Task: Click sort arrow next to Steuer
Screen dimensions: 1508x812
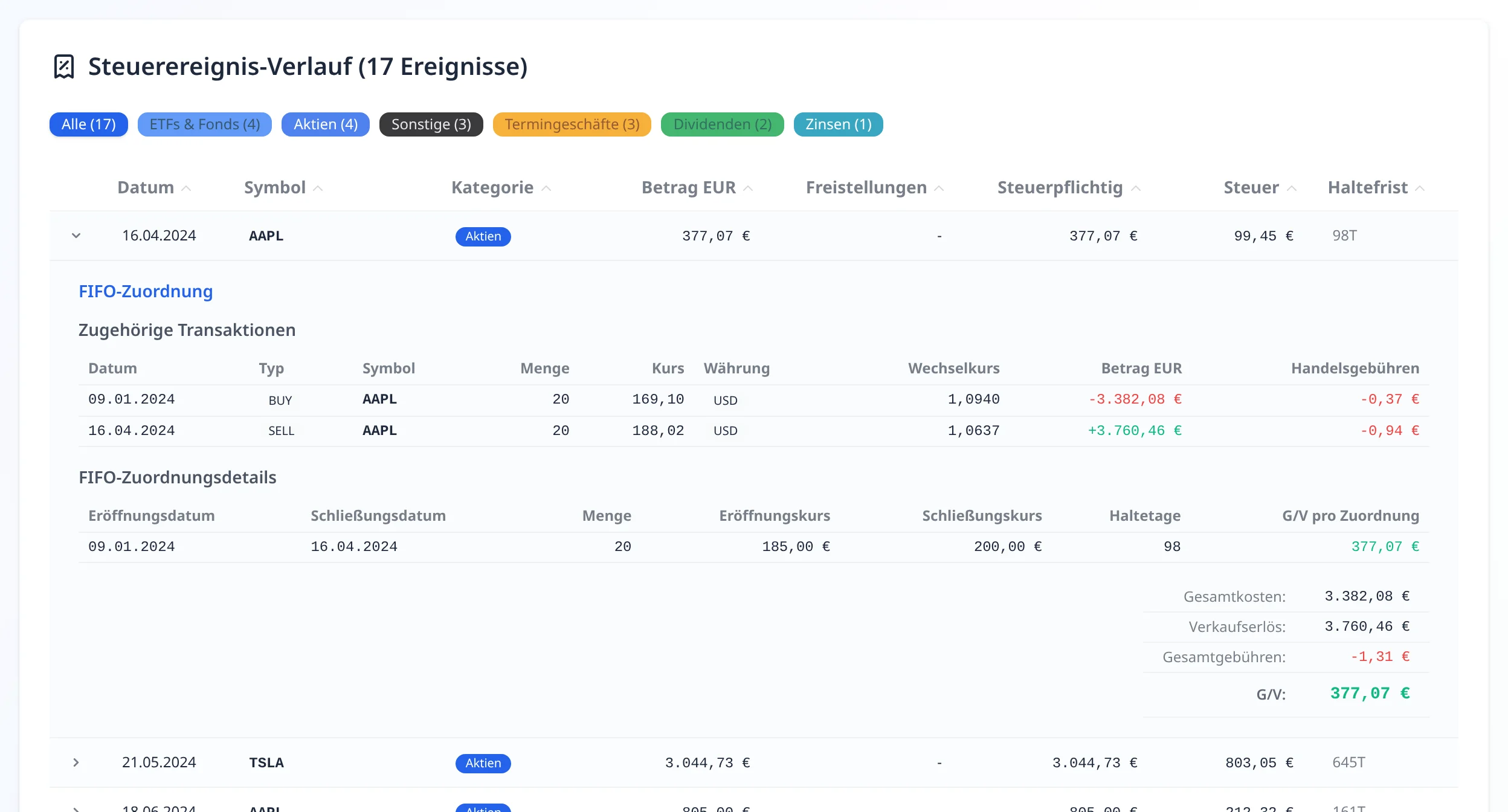Action: point(1292,188)
